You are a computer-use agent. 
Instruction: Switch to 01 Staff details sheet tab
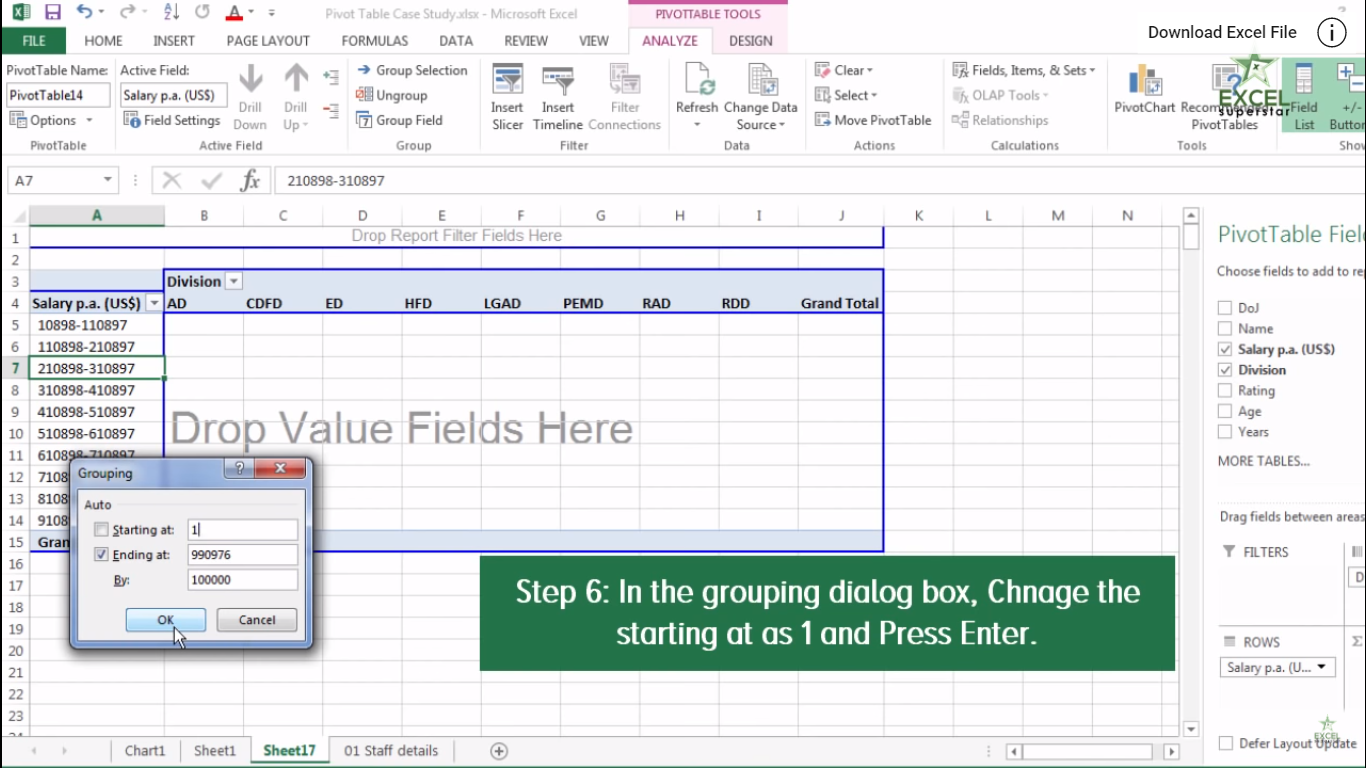tap(391, 751)
